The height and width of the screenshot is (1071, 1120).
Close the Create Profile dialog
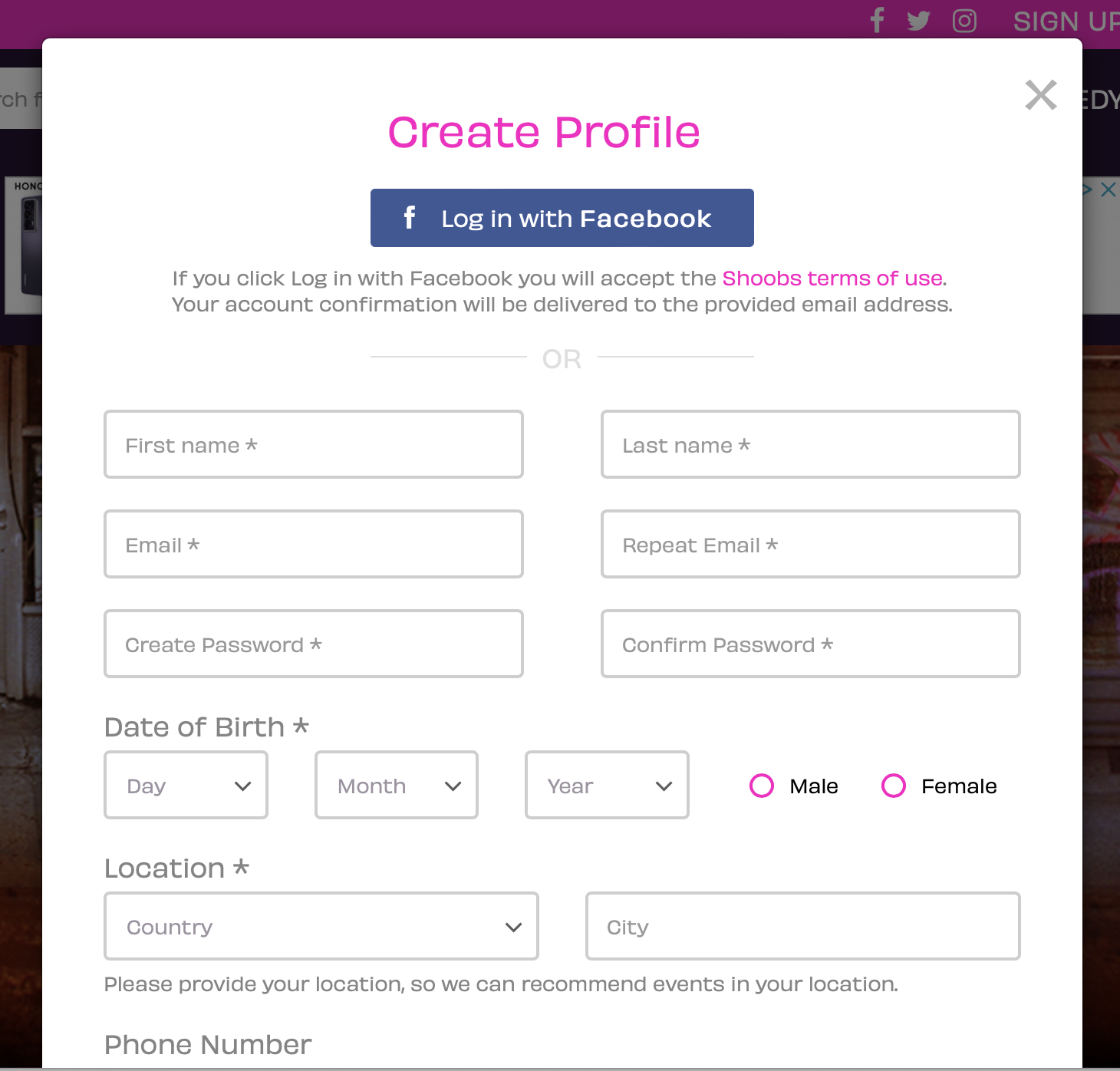[x=1041, y=95]
